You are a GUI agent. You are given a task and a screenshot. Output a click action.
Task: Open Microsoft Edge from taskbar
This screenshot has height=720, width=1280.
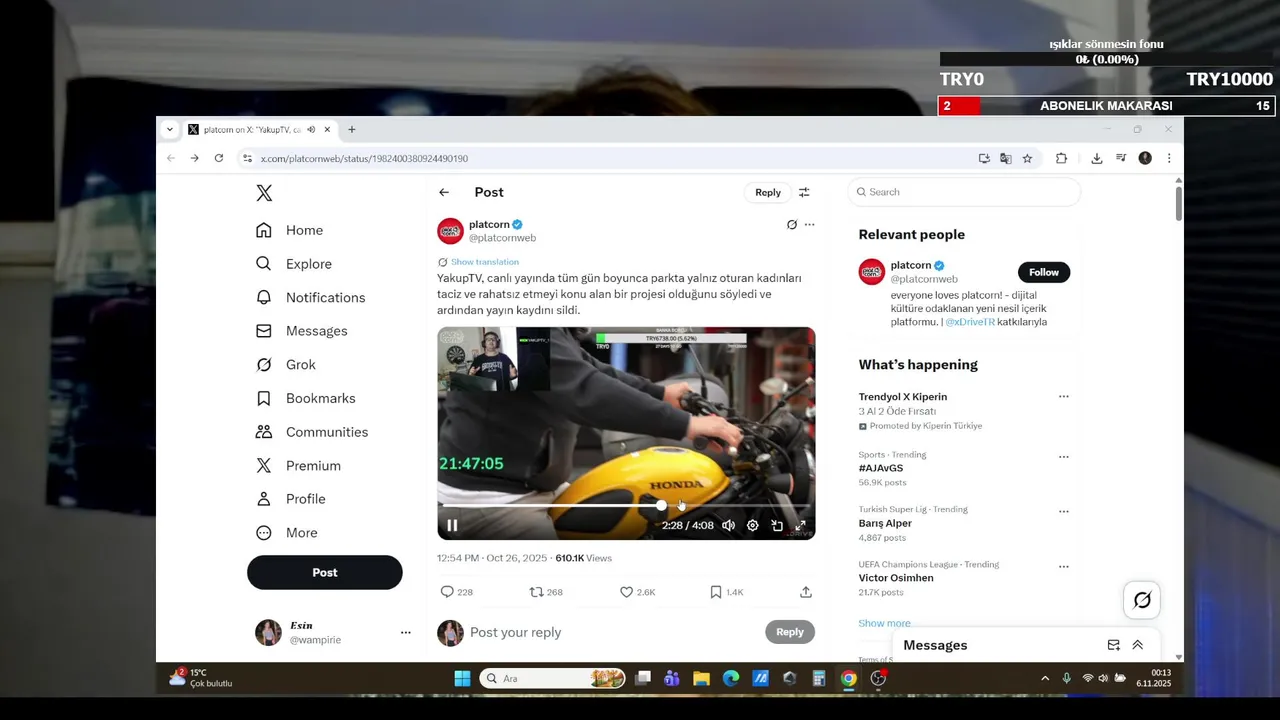pyautogui.click(x=731, y=679)
